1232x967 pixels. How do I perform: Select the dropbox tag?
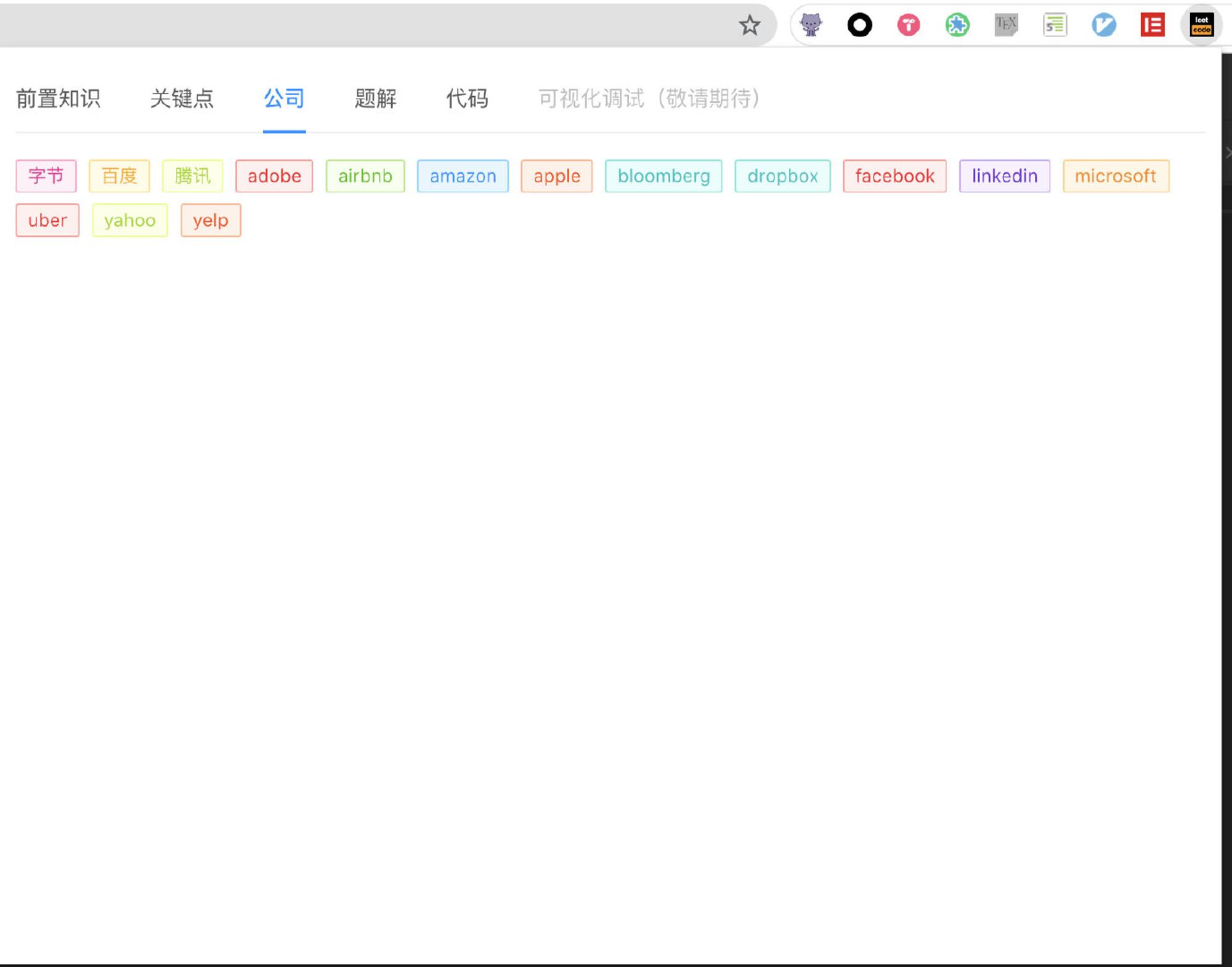[x=782, y=176]
